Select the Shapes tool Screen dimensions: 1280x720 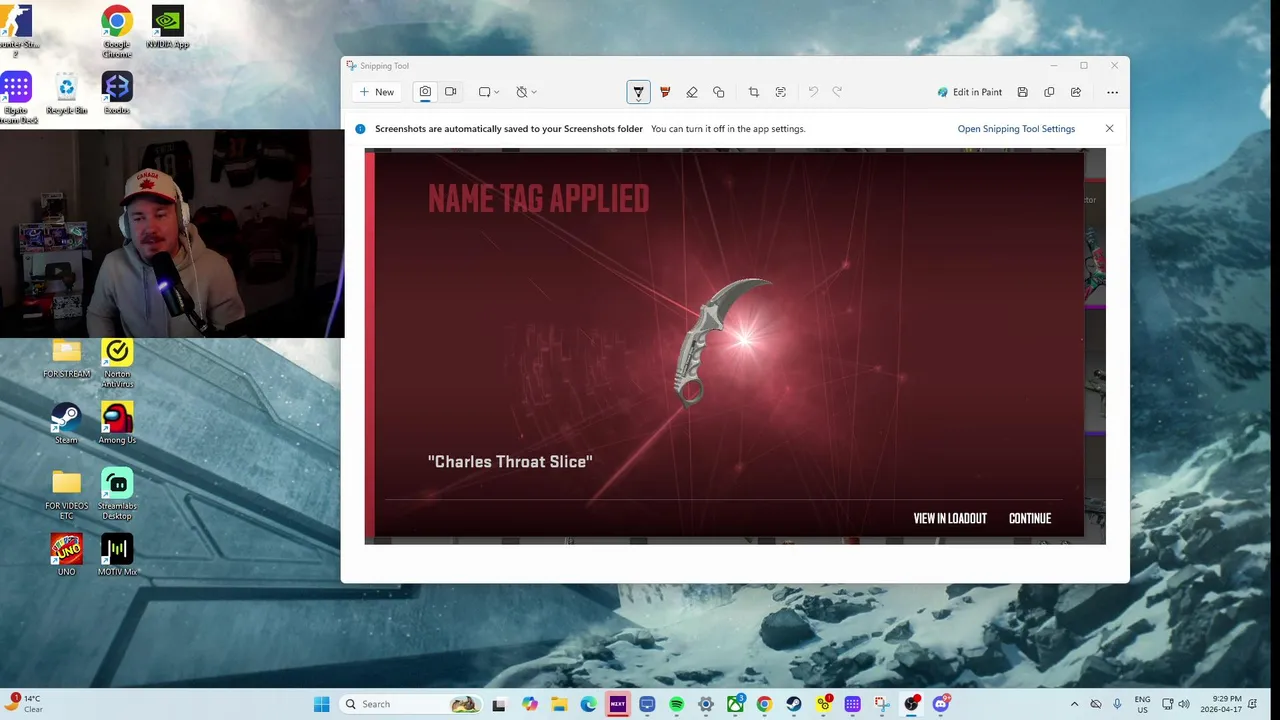tap(719, 92)
